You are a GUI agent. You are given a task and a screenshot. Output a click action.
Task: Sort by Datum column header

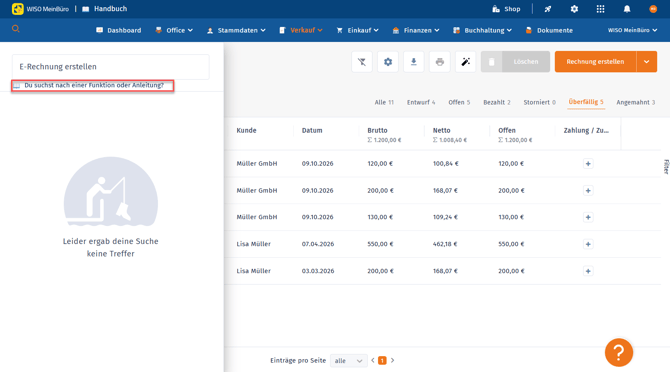312,131
